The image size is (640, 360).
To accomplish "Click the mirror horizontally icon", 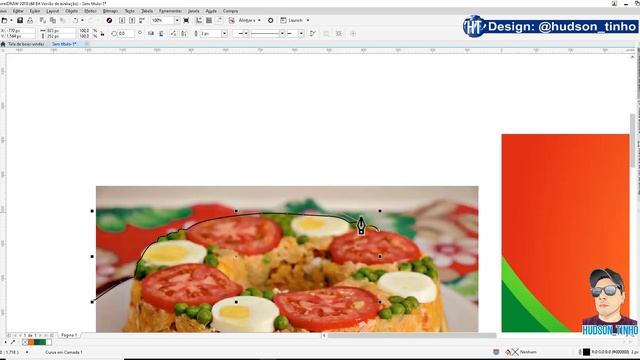I will click(151, 33).
